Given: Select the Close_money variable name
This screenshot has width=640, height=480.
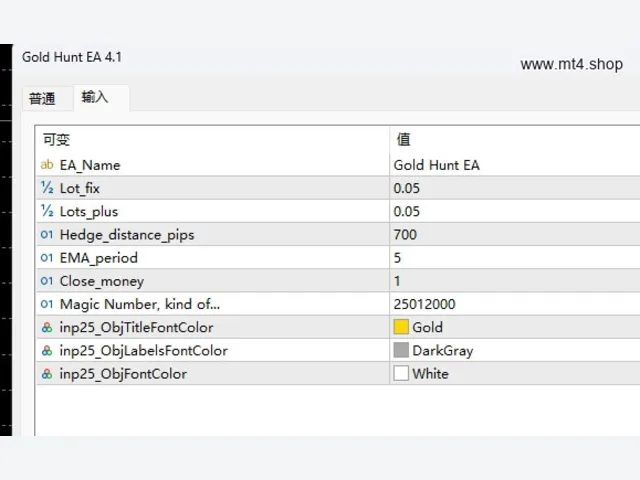Looking at the screenshot, I should [102, 282].
